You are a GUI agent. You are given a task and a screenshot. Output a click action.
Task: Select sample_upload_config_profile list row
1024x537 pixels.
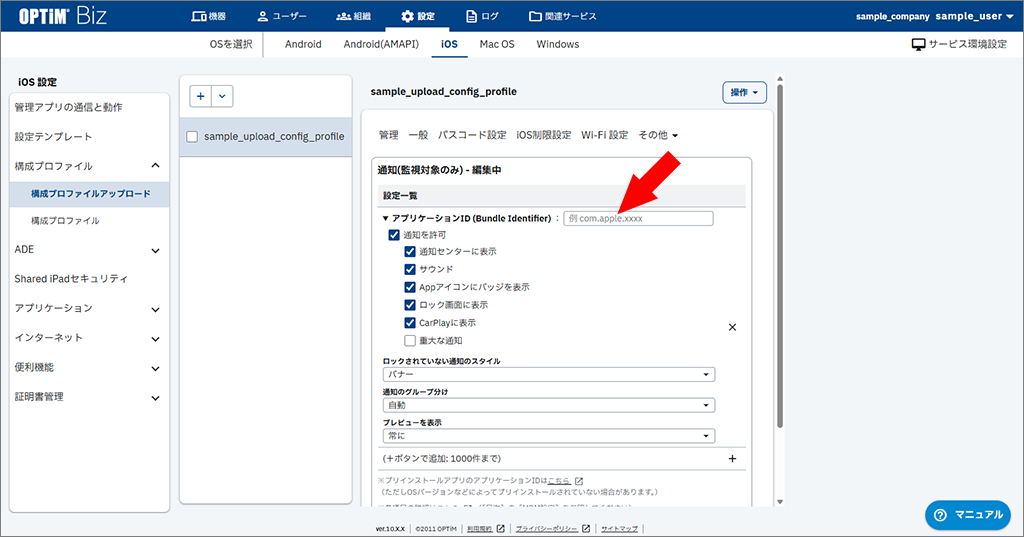(266, 137)
